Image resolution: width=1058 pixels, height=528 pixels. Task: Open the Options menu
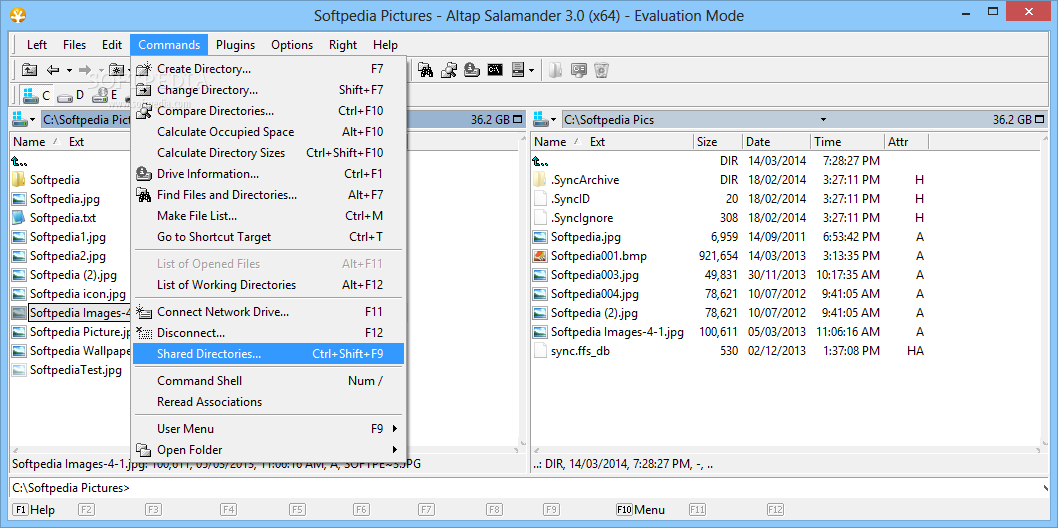292,45
